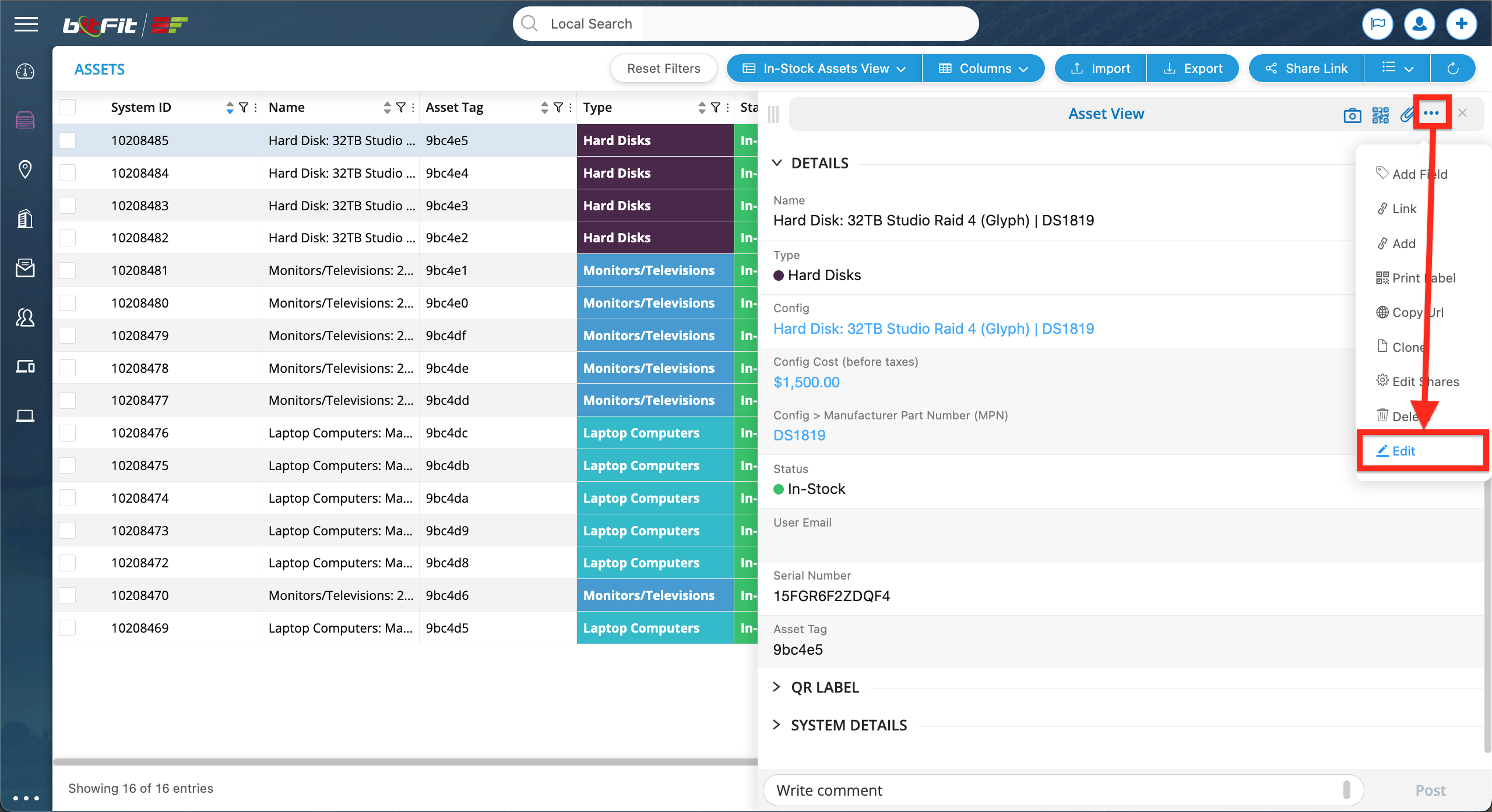1492x812 pixels.
Task: Click the Reset Filters button
Action: pyautogui.click(x=663, y=69)
